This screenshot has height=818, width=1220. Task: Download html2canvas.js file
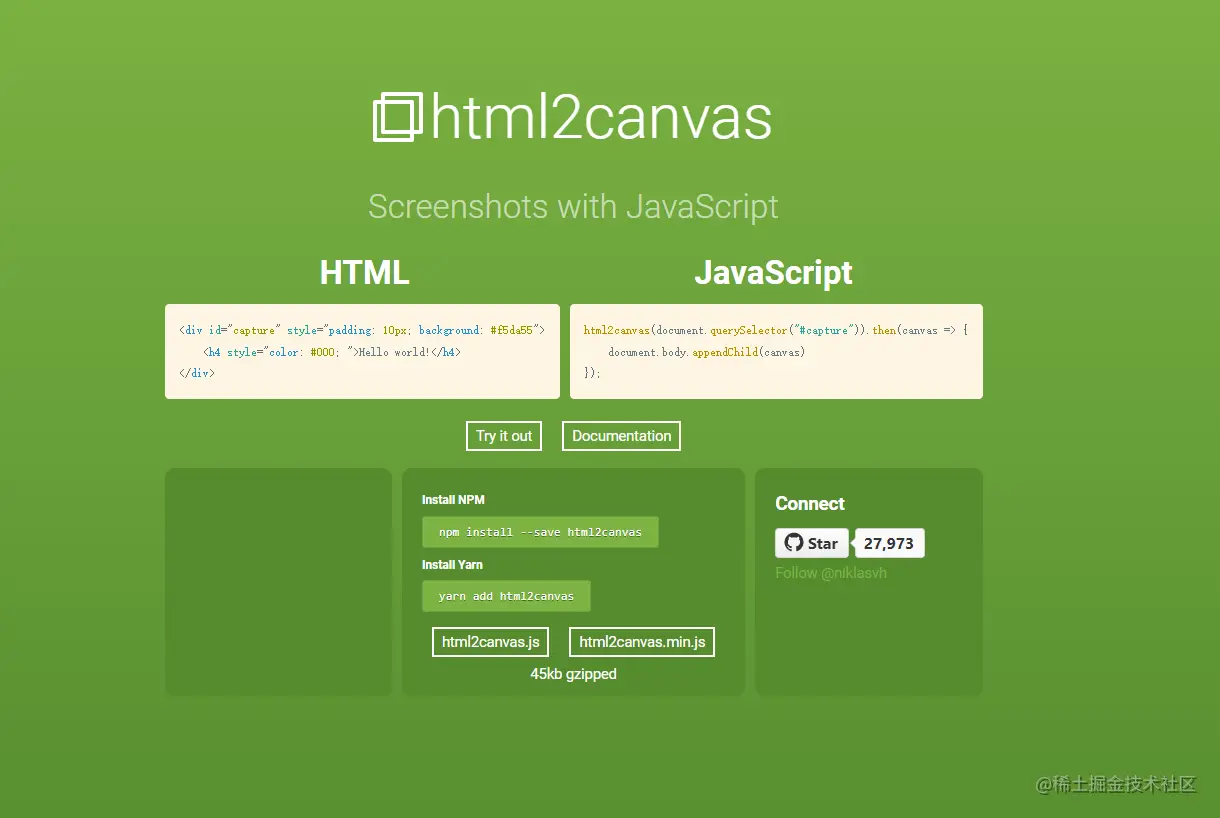tap(490, 642)
